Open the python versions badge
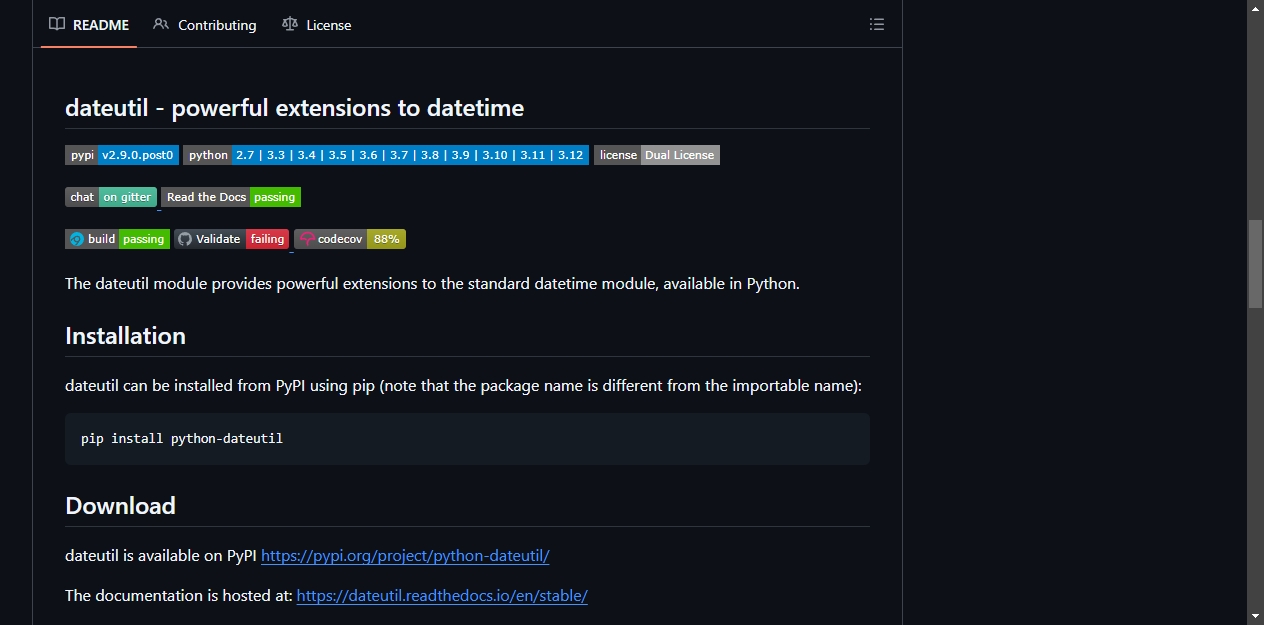Image resolution: width=1264 pixels, height=625 pixels. [386, 155]
